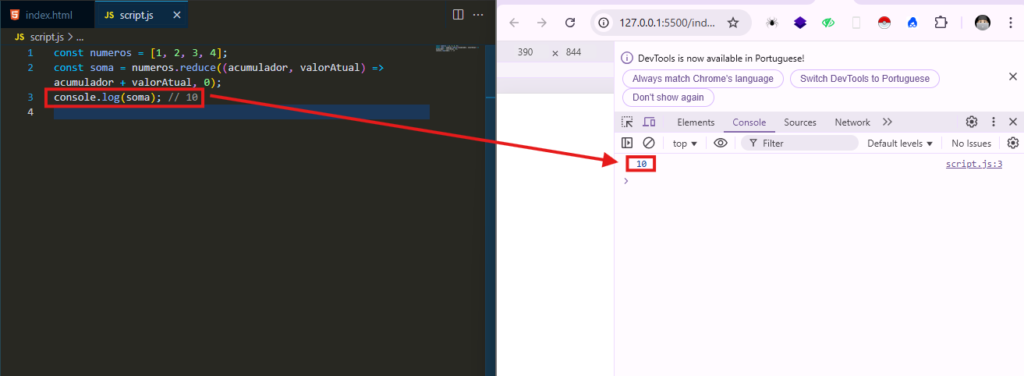
Task: Edit the device height value 844
Action: pyautogui.click(x=573, y=52)
